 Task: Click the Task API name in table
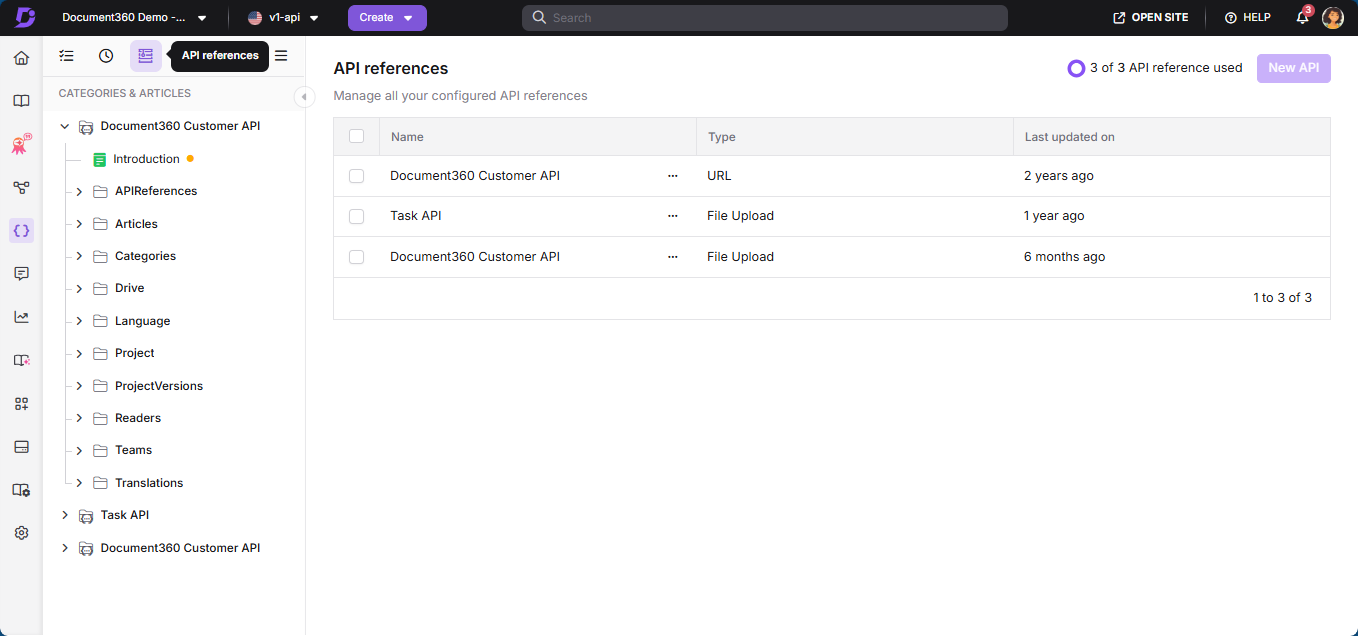(x=415, y=216)
